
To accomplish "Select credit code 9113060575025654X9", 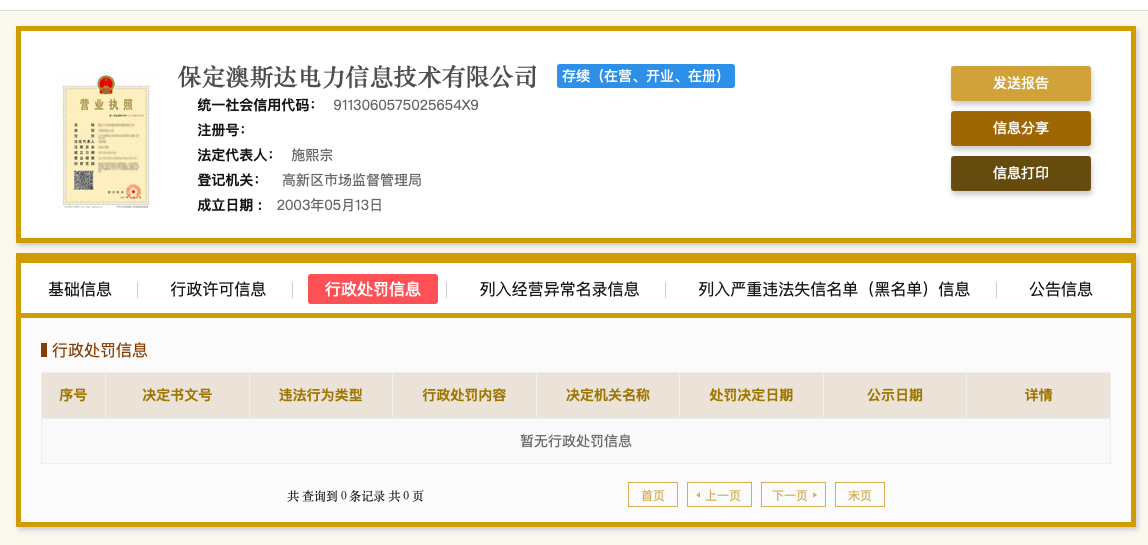I will click(406, 105).
